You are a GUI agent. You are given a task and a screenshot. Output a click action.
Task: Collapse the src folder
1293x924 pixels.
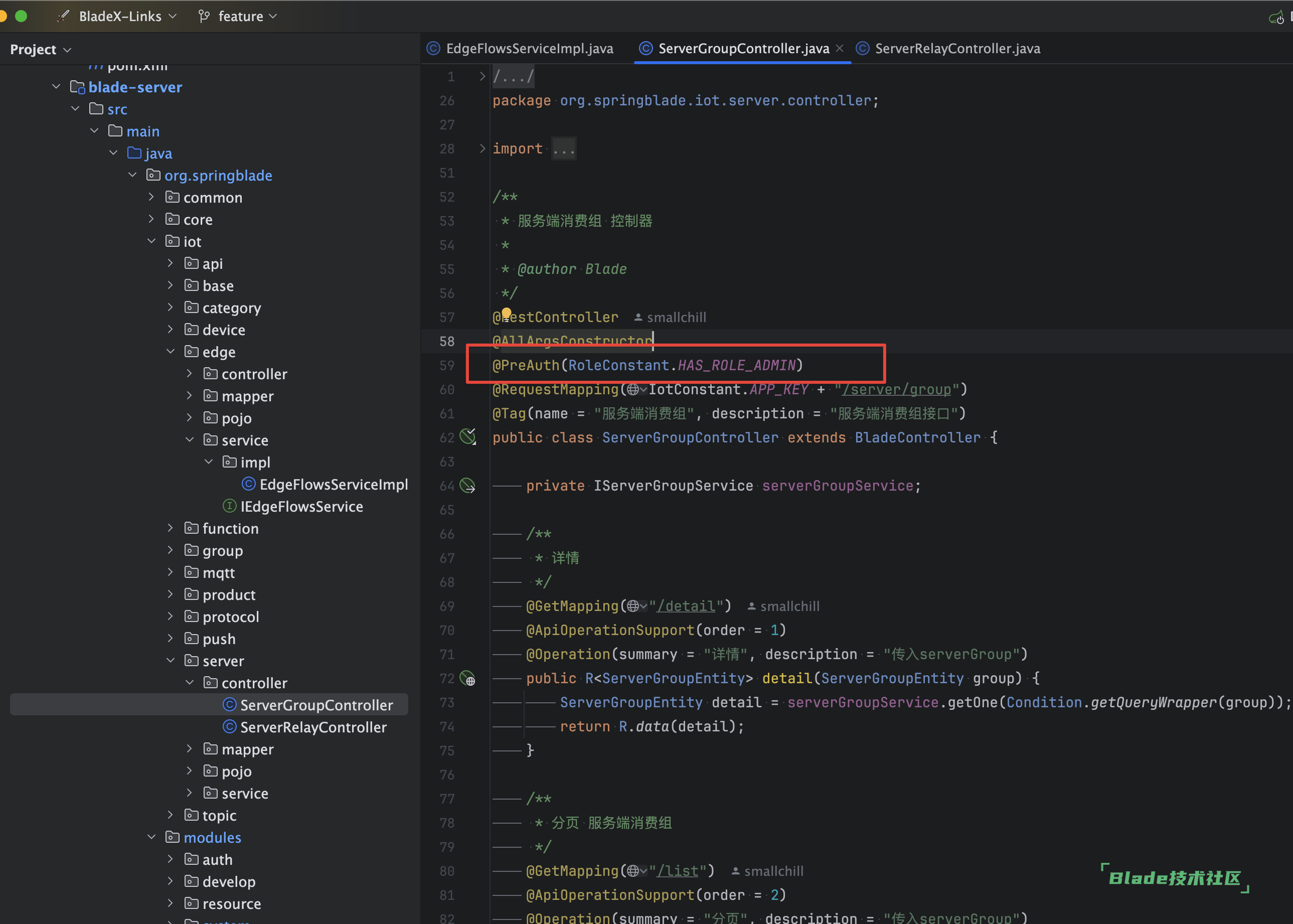point(75,109)
